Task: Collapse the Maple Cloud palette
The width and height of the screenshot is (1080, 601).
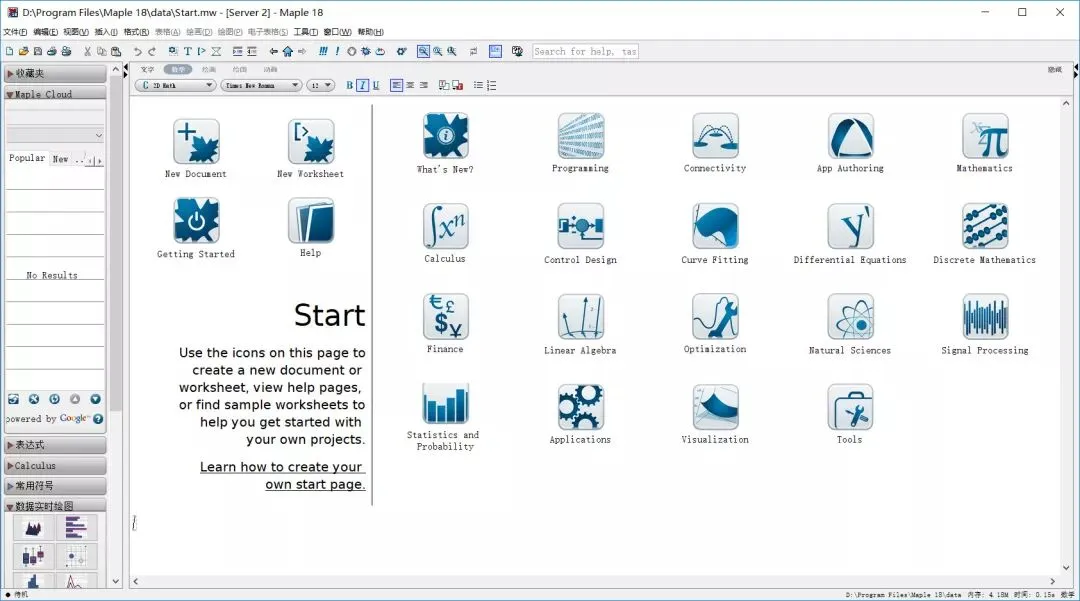Action: click(55, 94)
